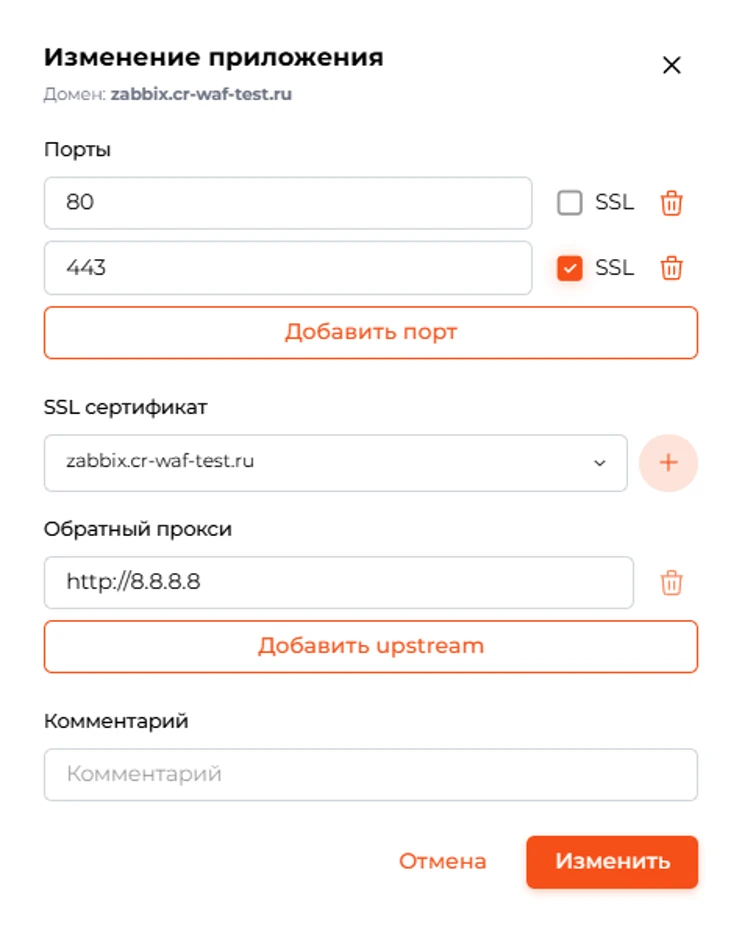Screen dimensions: 742x931
Task: Click the http://8.8.8.8 proxy field
Action: tap(338, 582)
